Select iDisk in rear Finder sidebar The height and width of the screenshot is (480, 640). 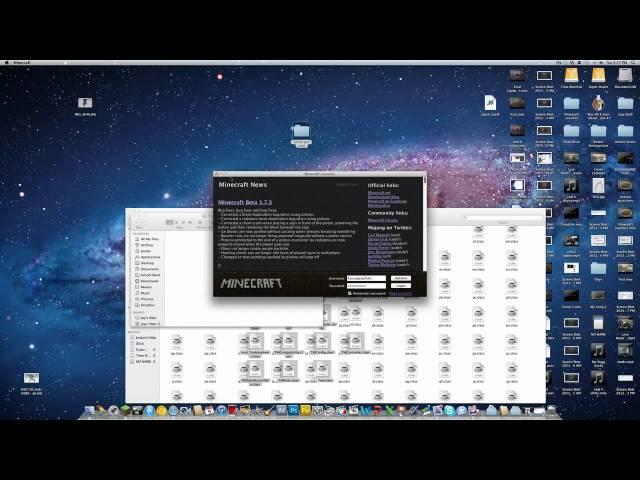[x=137, y=344]
